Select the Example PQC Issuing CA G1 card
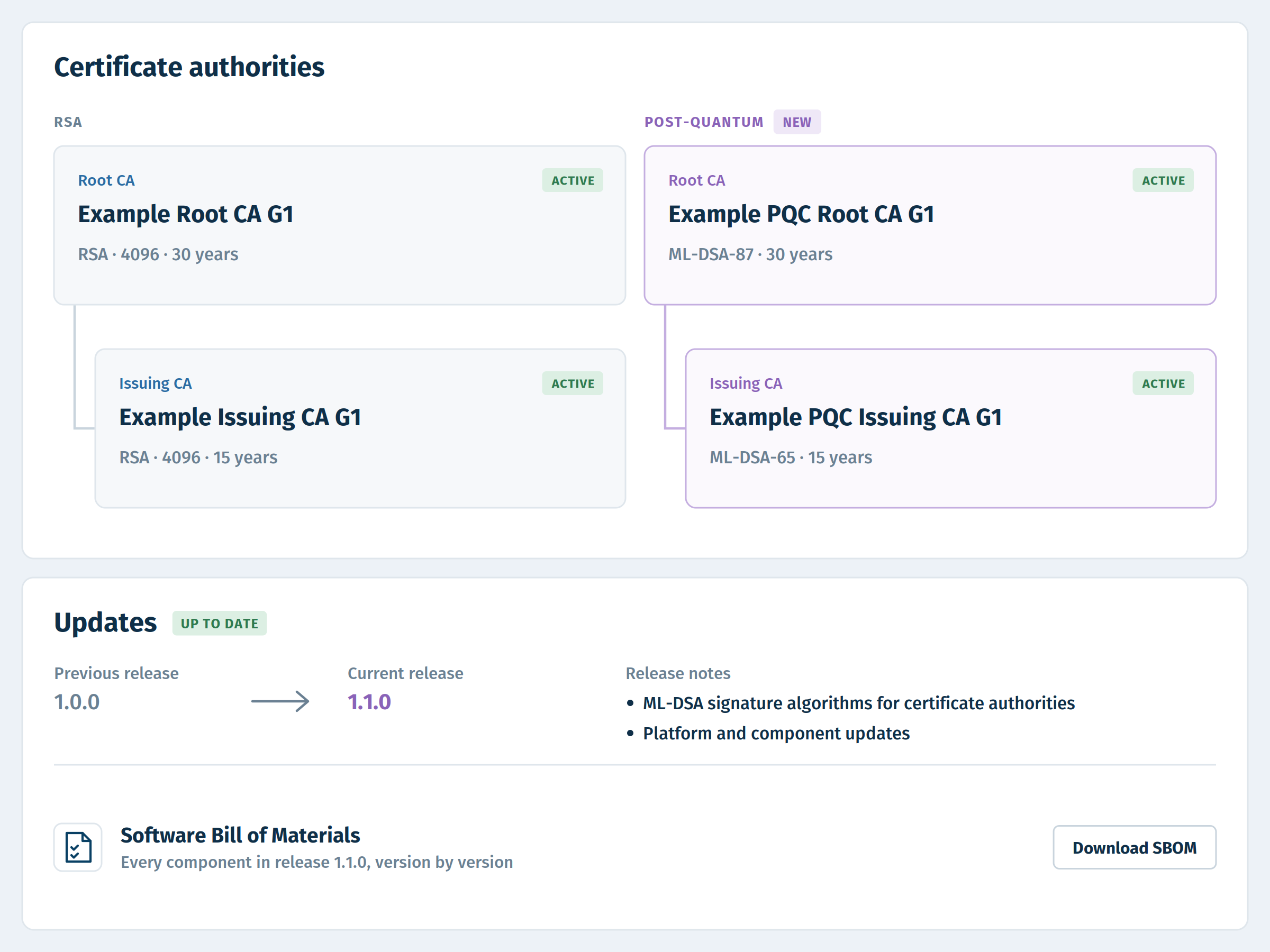1270x952 pixels. pyautogui.click(x=951, y=428)
